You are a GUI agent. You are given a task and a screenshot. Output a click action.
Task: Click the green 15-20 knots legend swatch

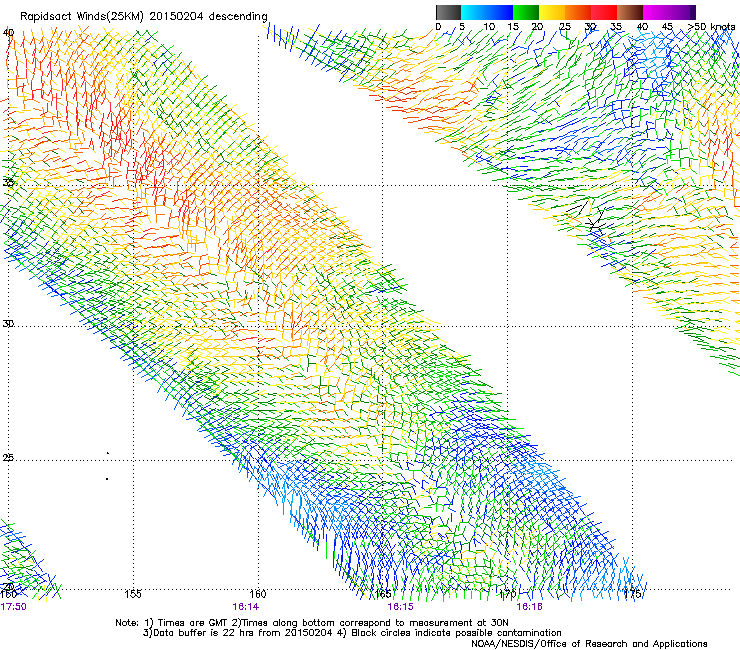(x=526, y=12)
